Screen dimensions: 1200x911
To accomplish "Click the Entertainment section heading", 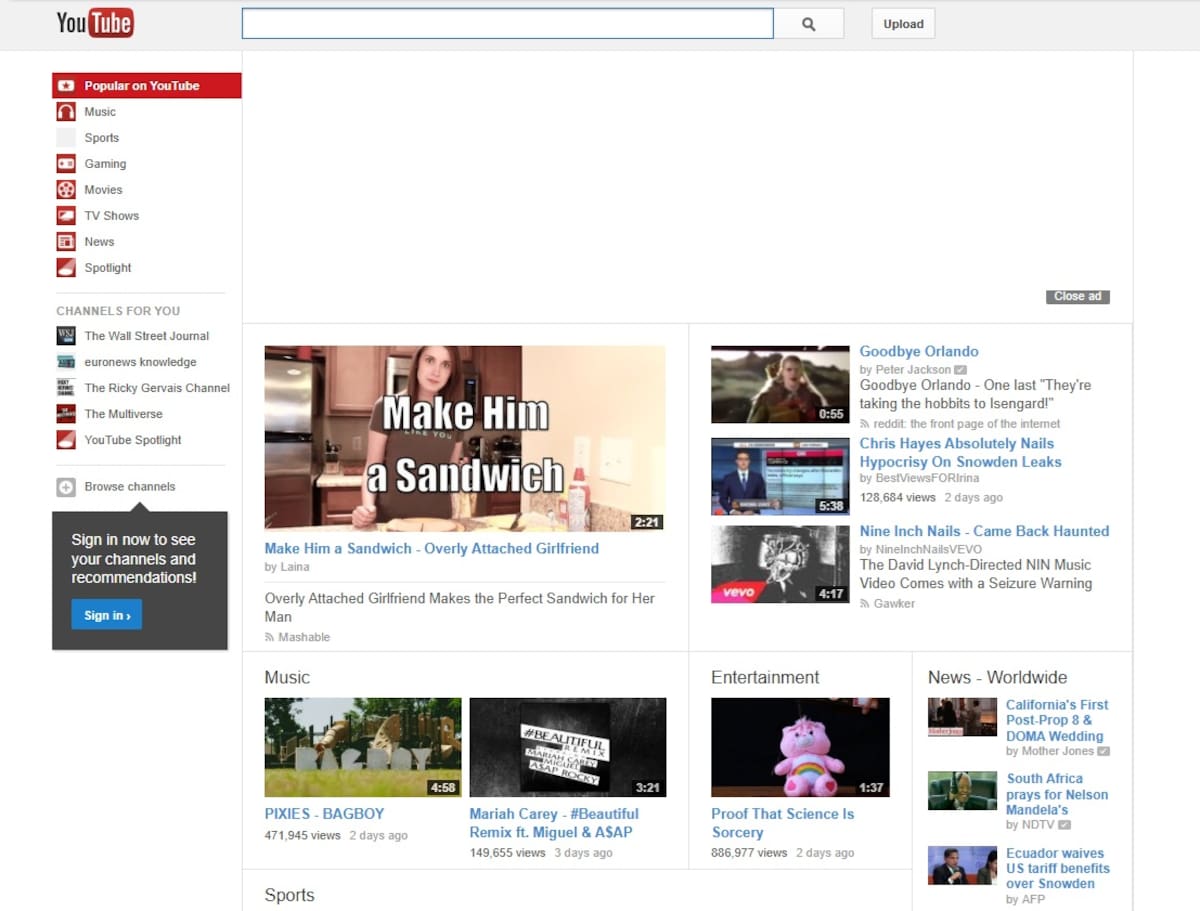I will pos(765,678).
